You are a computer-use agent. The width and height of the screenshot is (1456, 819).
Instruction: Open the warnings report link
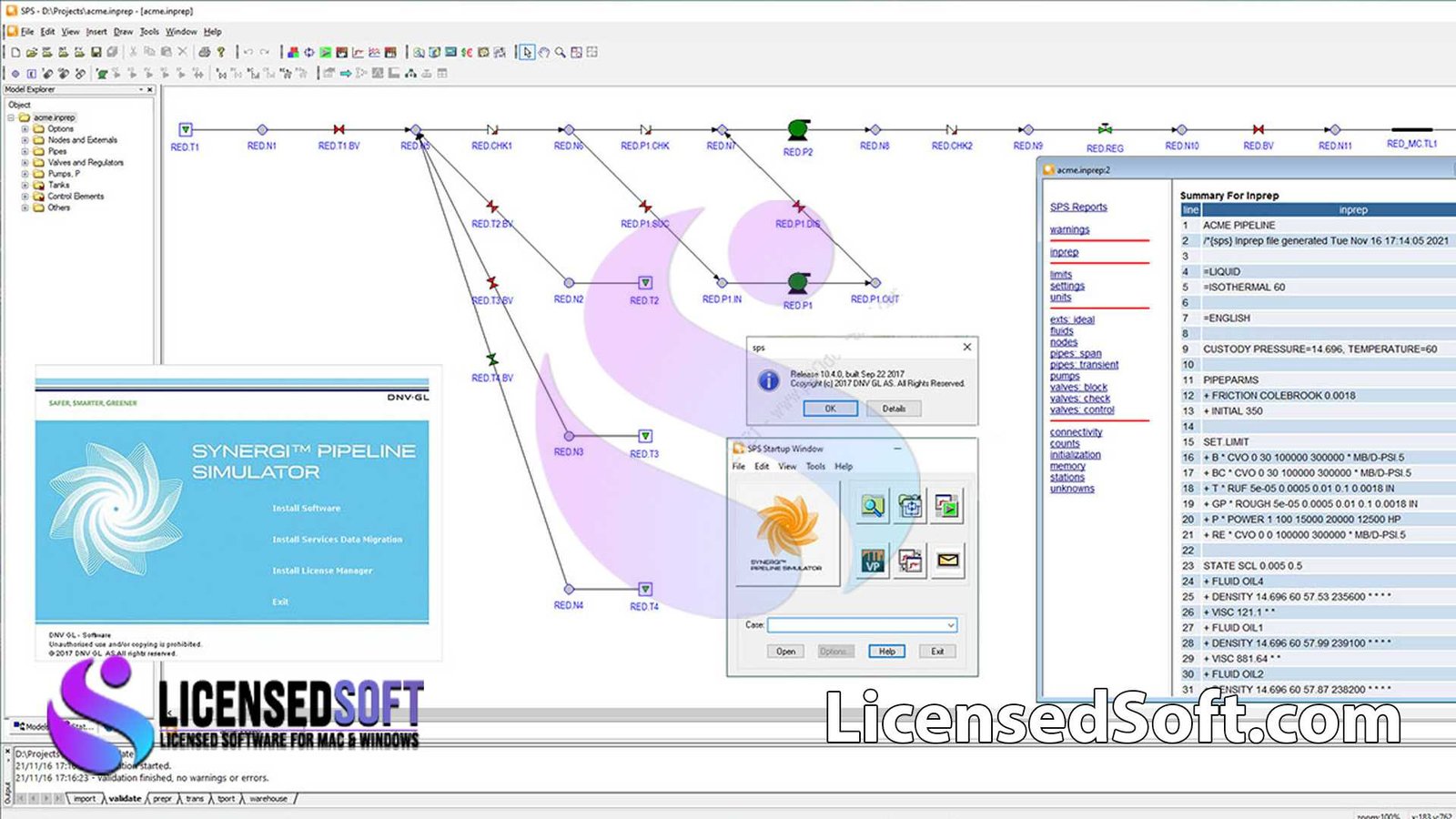1069,229
